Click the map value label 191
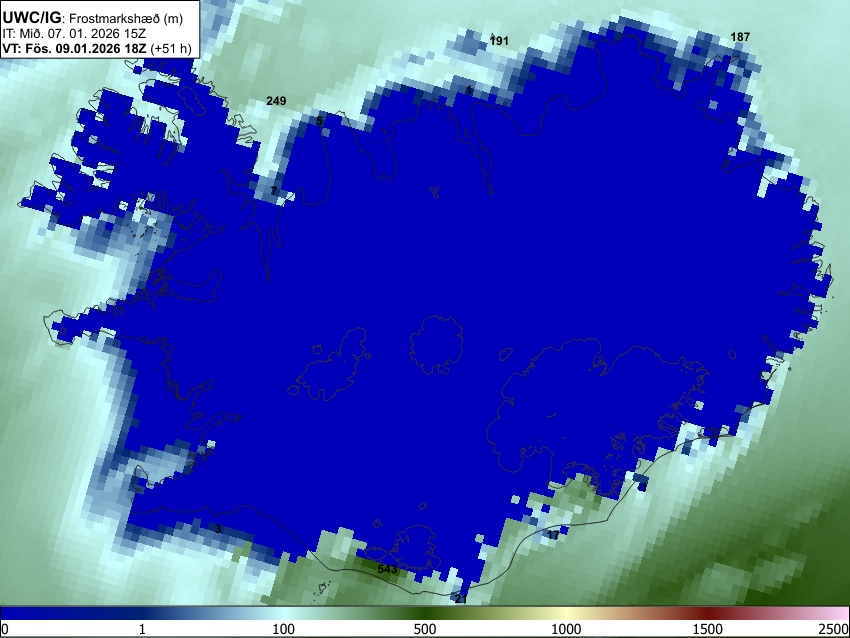This screenshot has height=638, width=850. pyautogui.click(x=499, y=41)
